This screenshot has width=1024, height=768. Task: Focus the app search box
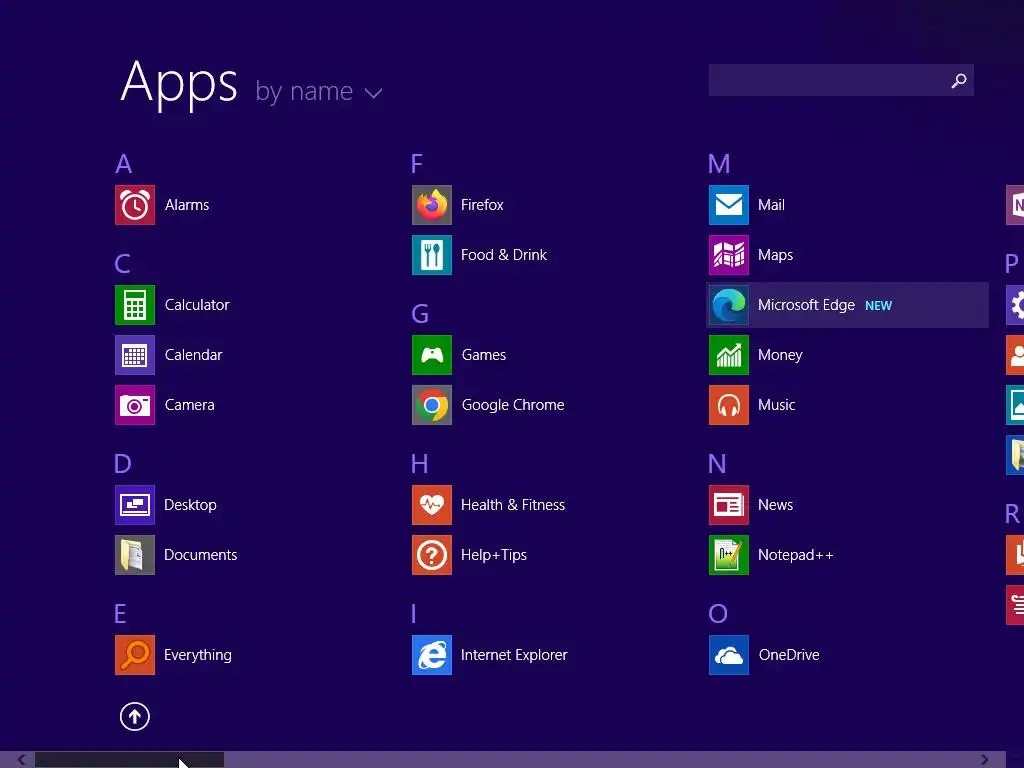[841, 80]
